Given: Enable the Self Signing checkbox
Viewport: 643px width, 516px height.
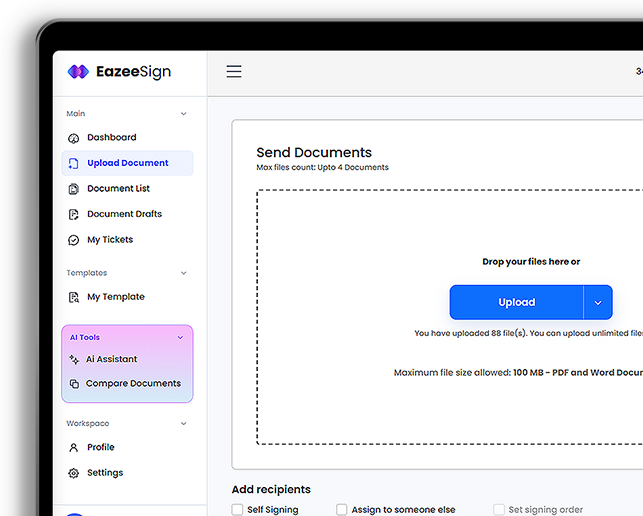Looking at the screenshot, I should click(237, 509).
